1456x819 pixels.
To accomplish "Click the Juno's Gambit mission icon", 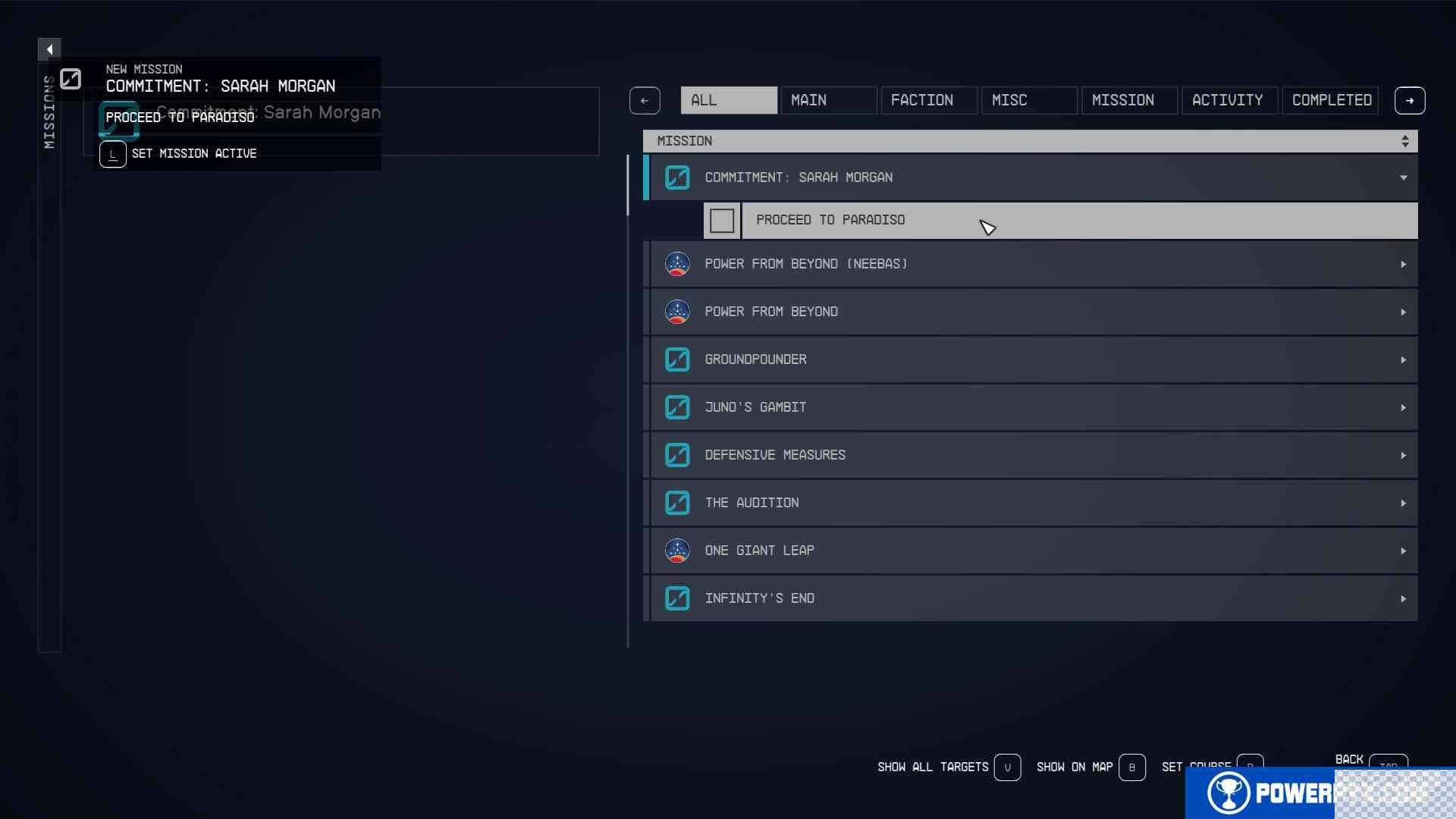I will [x=677, y=407].
